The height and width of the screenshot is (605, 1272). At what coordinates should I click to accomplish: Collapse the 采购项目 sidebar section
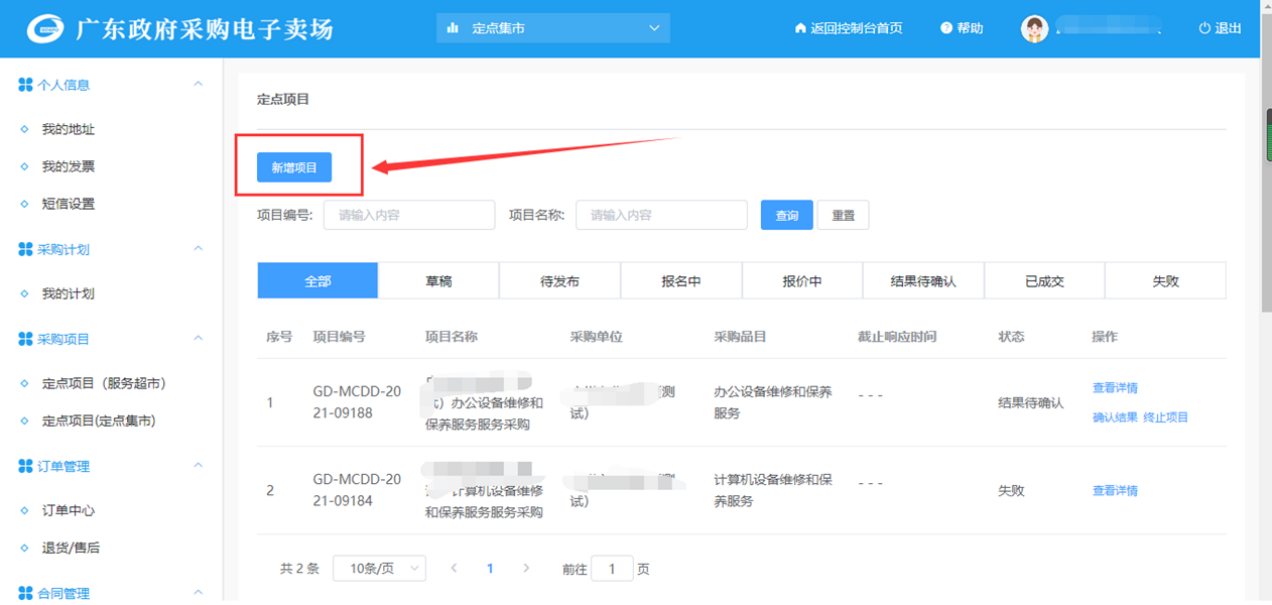[198, 339]
